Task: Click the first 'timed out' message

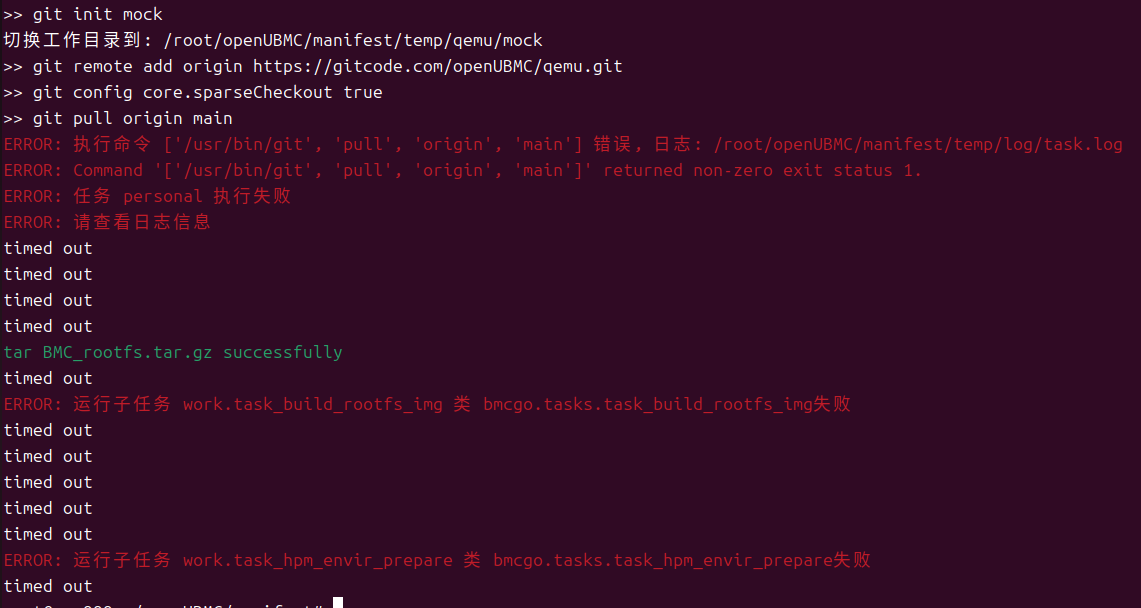Action: click(48, 249)
